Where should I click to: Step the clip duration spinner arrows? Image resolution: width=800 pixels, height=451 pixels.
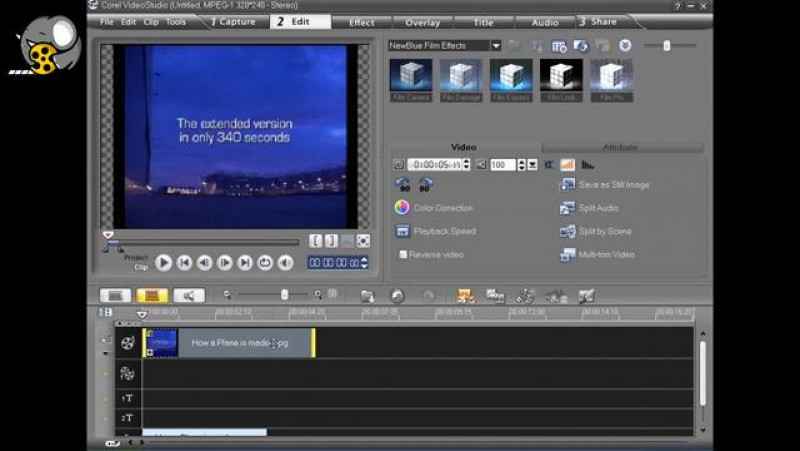click(x=466, y=164)
